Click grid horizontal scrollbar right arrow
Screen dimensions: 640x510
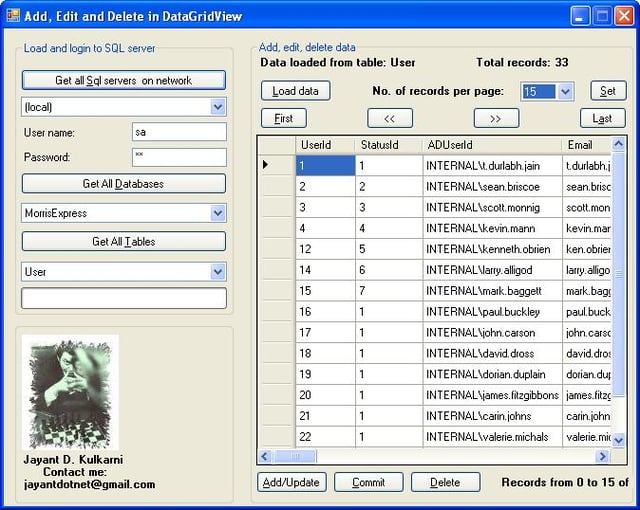[x=602, y=456]
